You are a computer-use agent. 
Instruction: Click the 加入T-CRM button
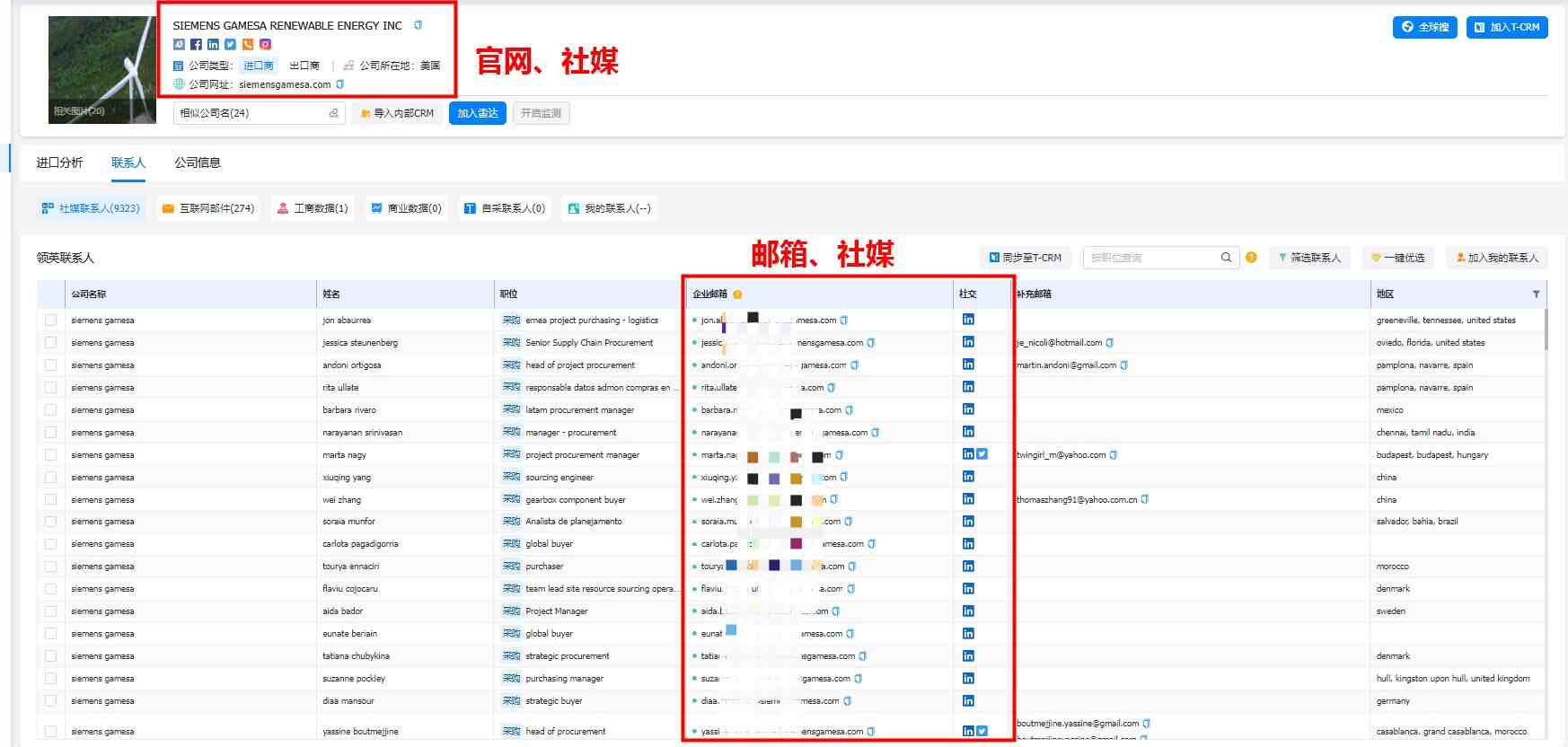coord(1507,27)
